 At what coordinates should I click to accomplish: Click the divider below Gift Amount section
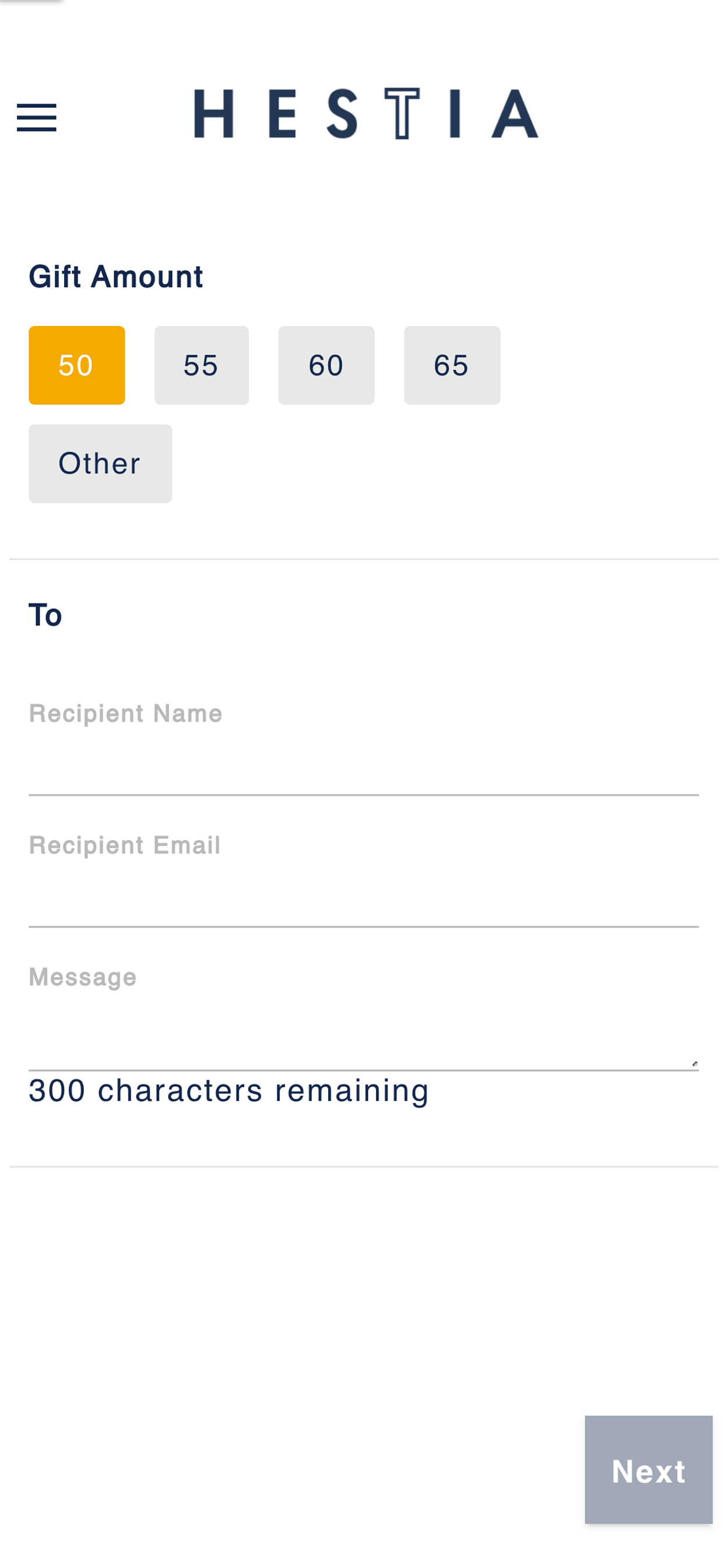point(364,559)
